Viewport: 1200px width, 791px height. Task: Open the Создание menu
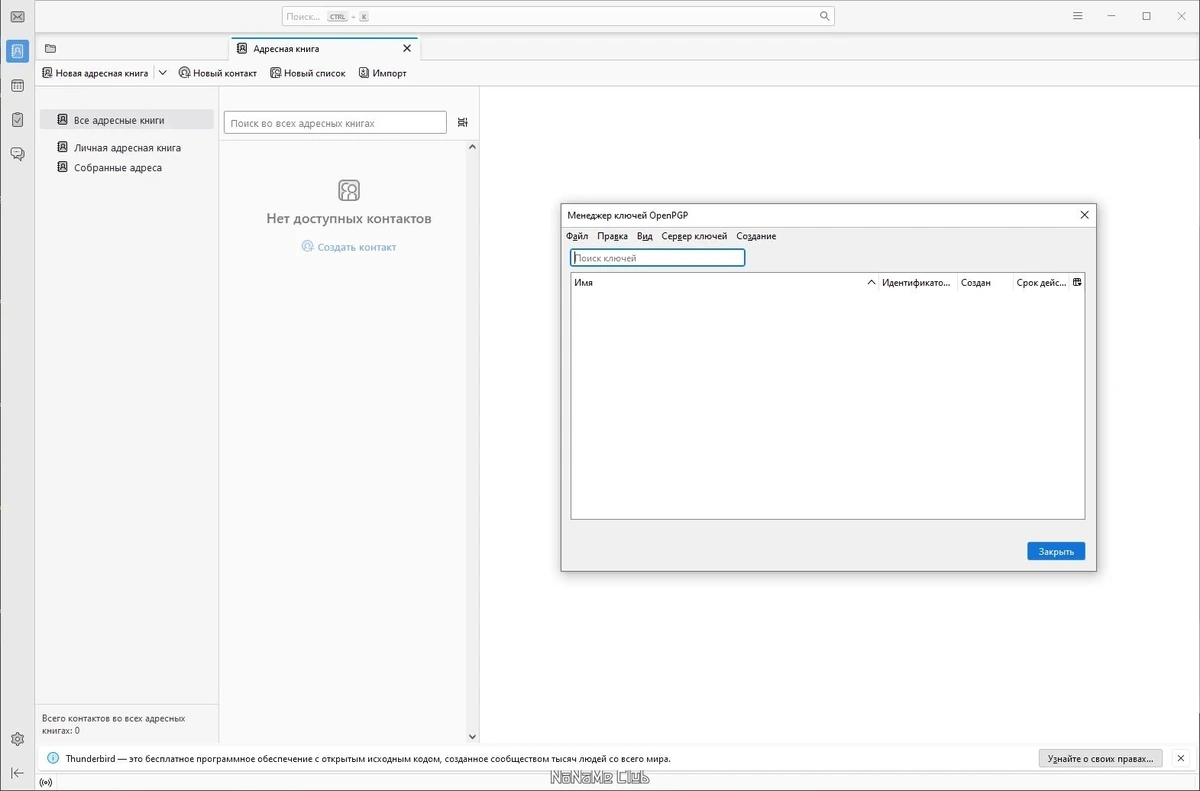coord(756,236)
